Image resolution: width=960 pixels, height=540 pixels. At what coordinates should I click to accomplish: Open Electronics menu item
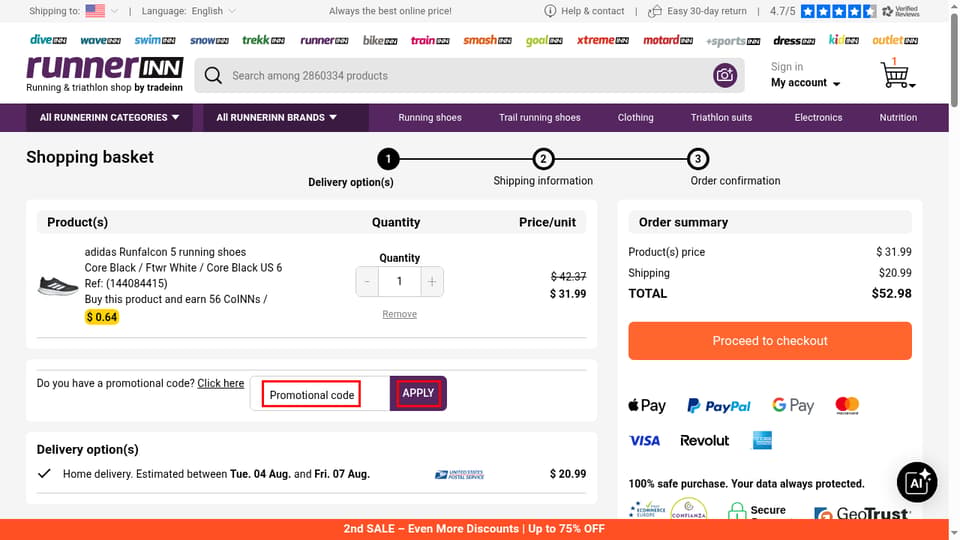pyautogui.click(x=818, y=118)
